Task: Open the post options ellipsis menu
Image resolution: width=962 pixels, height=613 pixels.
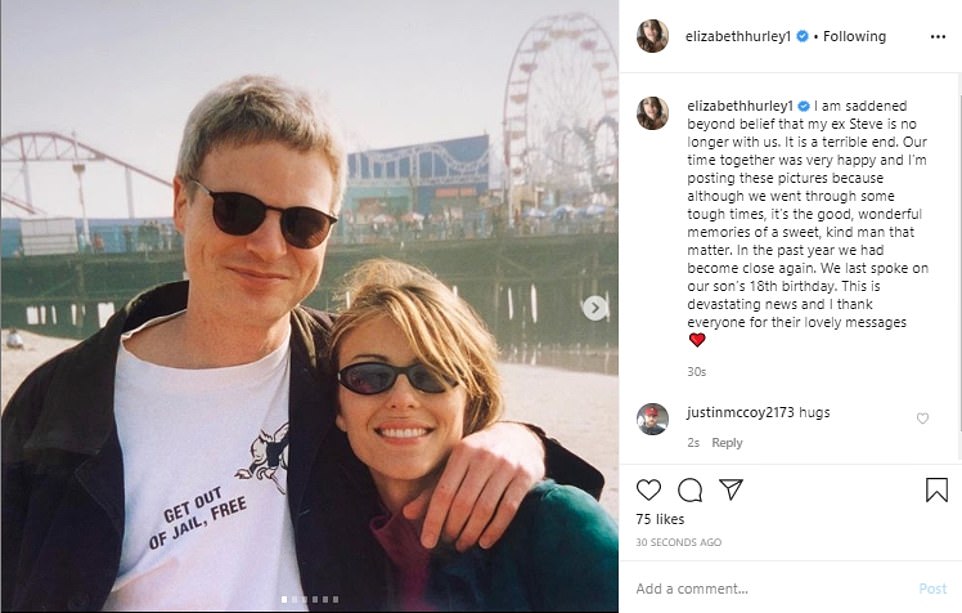Action: (938, 36)
